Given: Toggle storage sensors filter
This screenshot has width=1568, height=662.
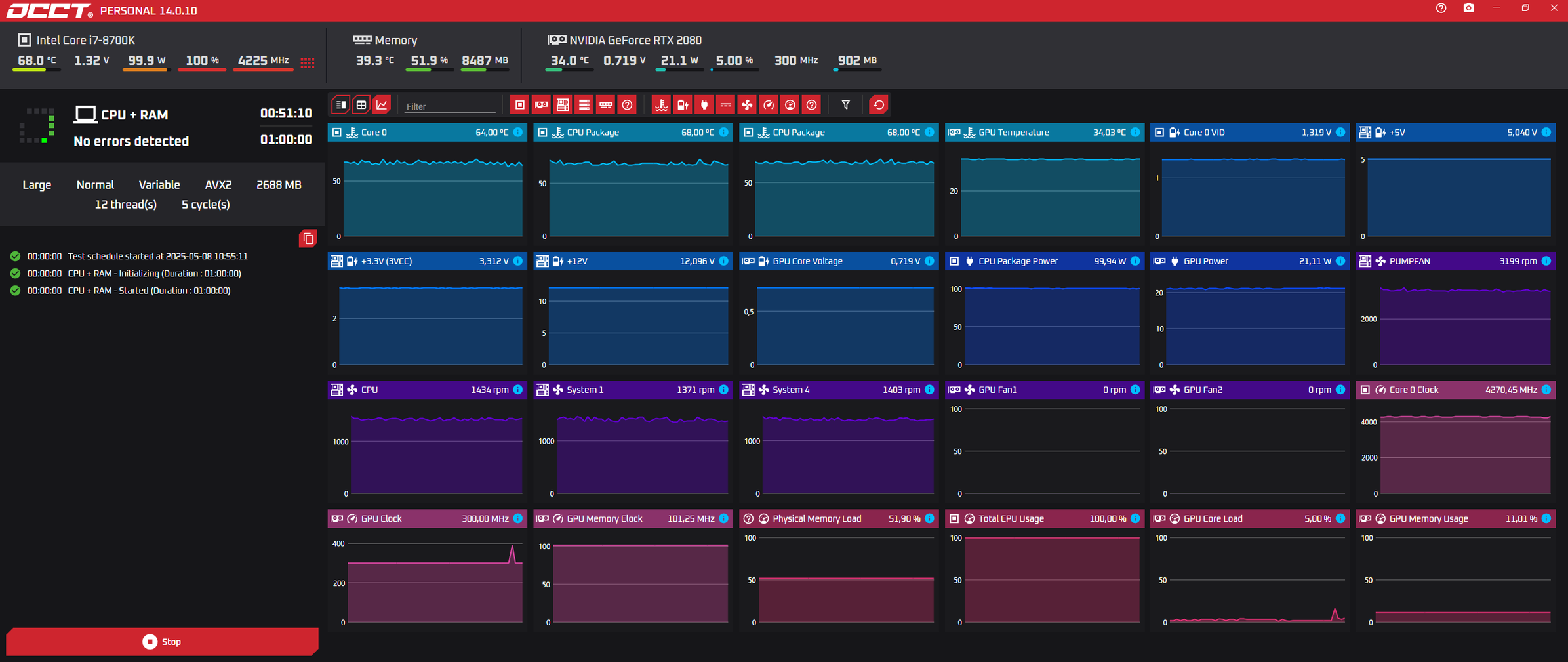Looking at the screenshot, I should click(x=584, y=105).
